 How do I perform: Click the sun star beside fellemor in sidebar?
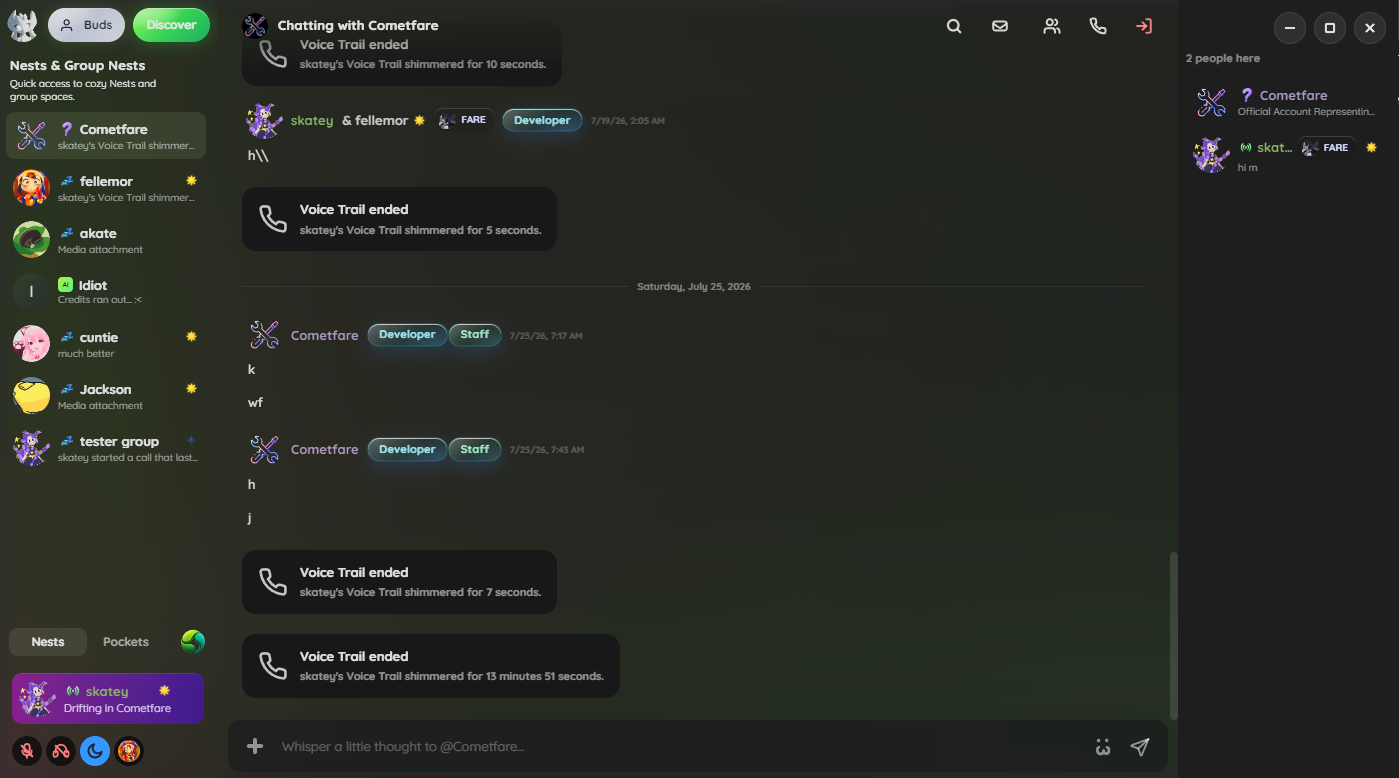[191, 181]
